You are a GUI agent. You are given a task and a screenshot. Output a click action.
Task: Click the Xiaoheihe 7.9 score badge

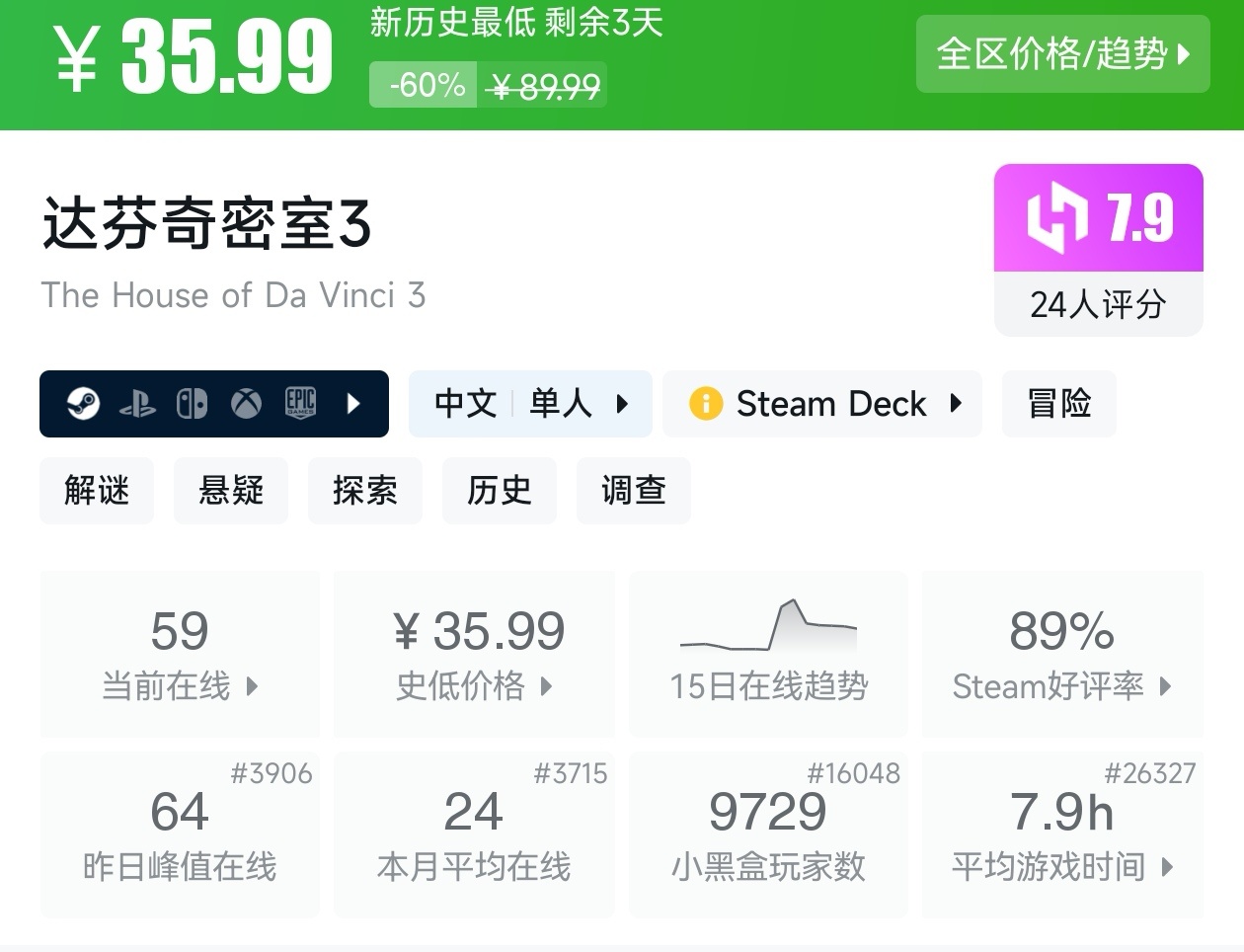pyautogui.click(x=1098, y=218)
